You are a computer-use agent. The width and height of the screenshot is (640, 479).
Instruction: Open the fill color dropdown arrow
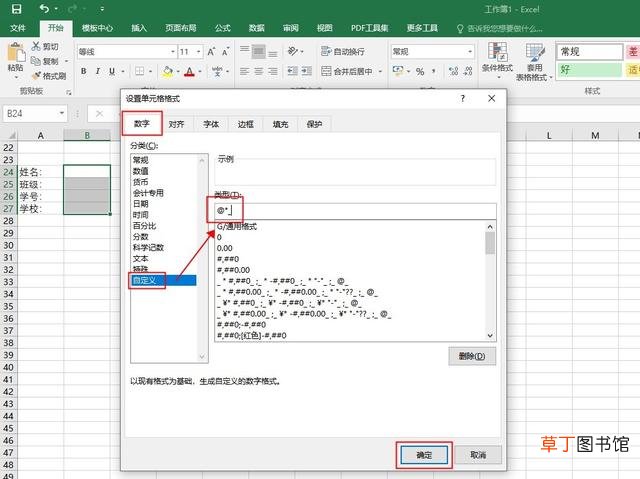(178, 72)
